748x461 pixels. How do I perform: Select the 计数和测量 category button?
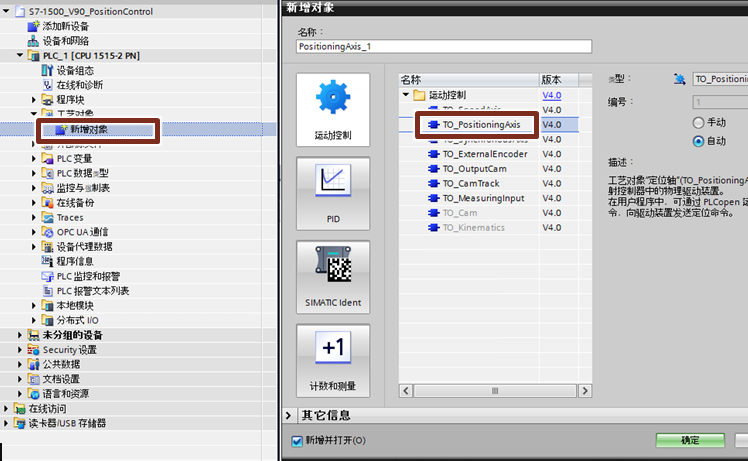[x=333, y=360]
